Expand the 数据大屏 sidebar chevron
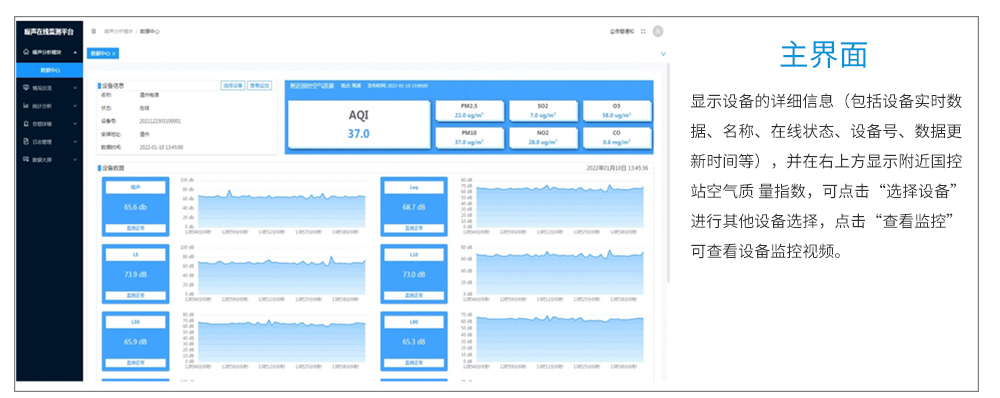This screenshot has width=1000, height=398. coord(75,159)
